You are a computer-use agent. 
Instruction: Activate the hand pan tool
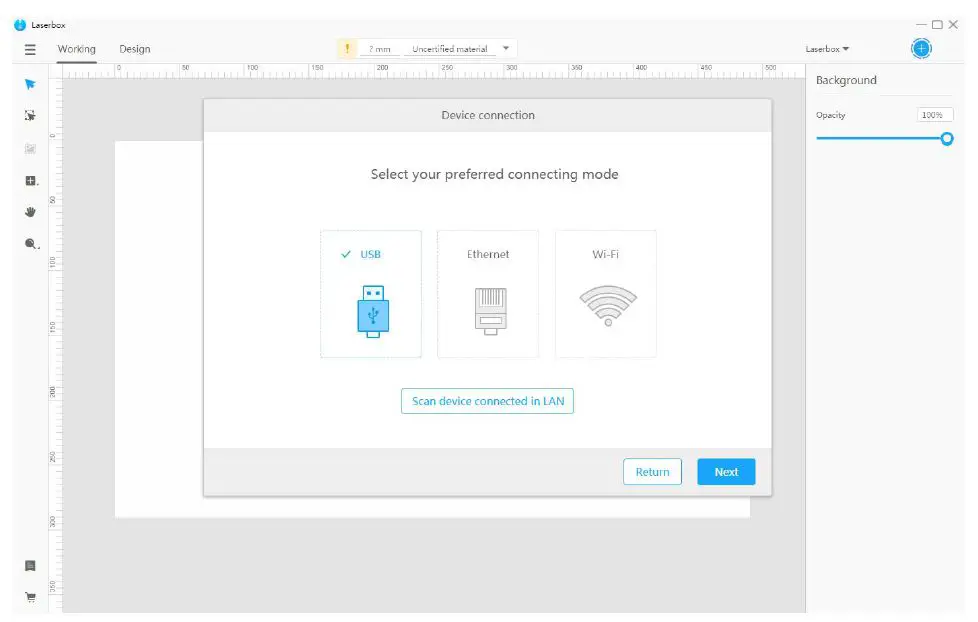point(30,212)
